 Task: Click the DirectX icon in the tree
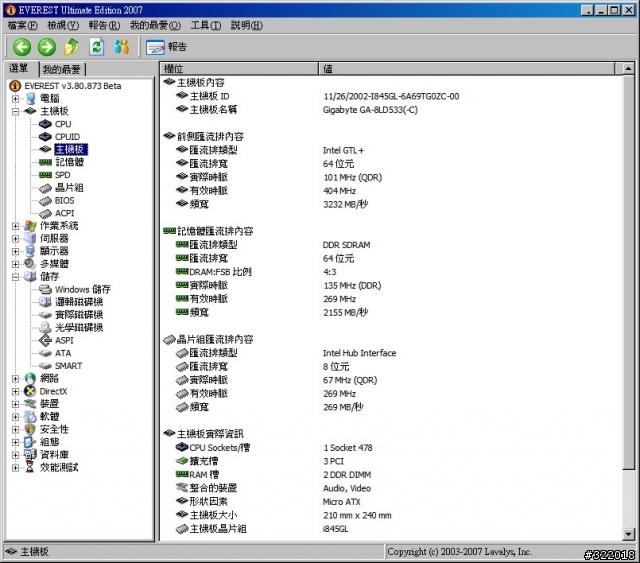coord(30,391)
